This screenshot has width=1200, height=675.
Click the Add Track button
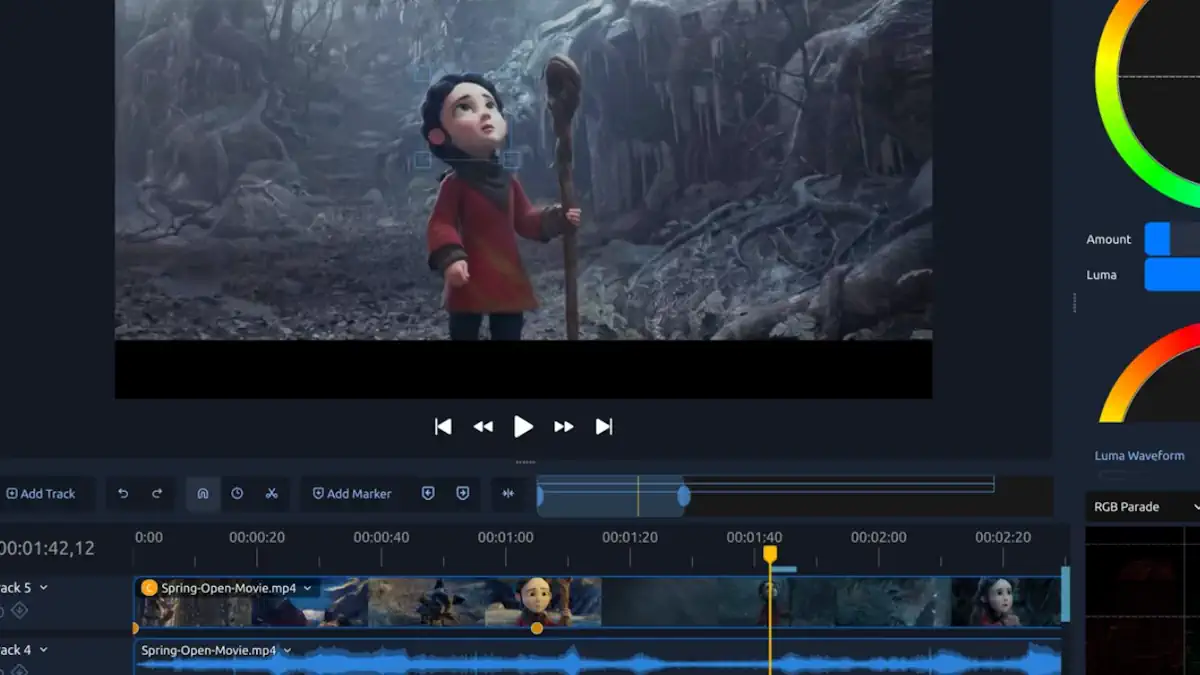point(41,494)
